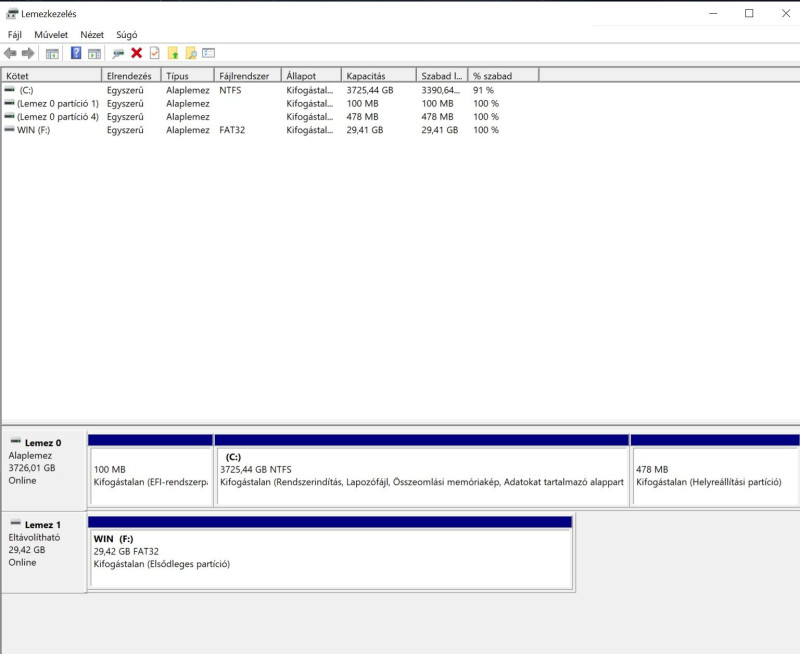Sort by the % szabad column header

[x=503, y=76]
